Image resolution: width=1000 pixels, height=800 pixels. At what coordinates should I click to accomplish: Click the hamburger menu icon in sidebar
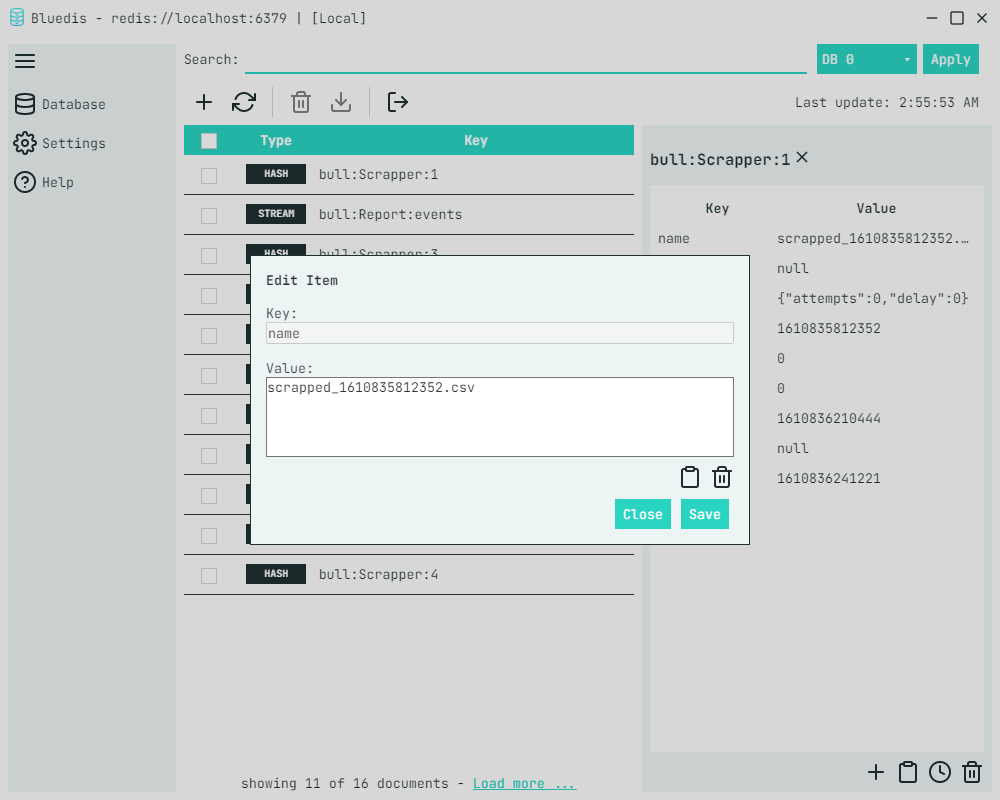coord(25,61)
